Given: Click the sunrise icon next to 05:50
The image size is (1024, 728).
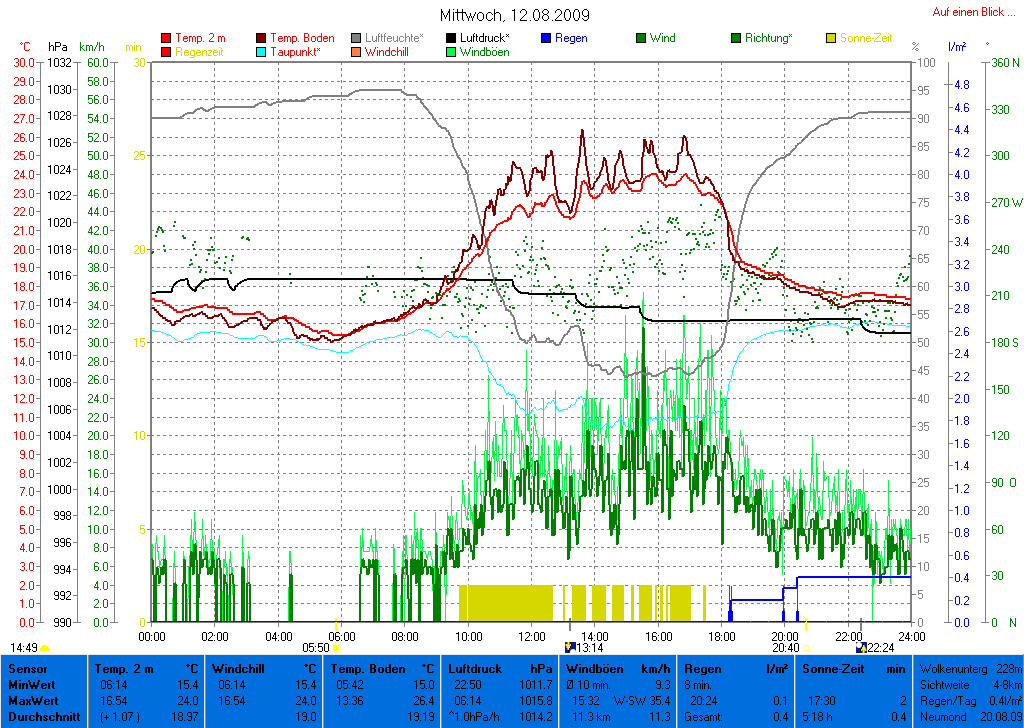Looking at the screenshot, I should click(336, 648).
